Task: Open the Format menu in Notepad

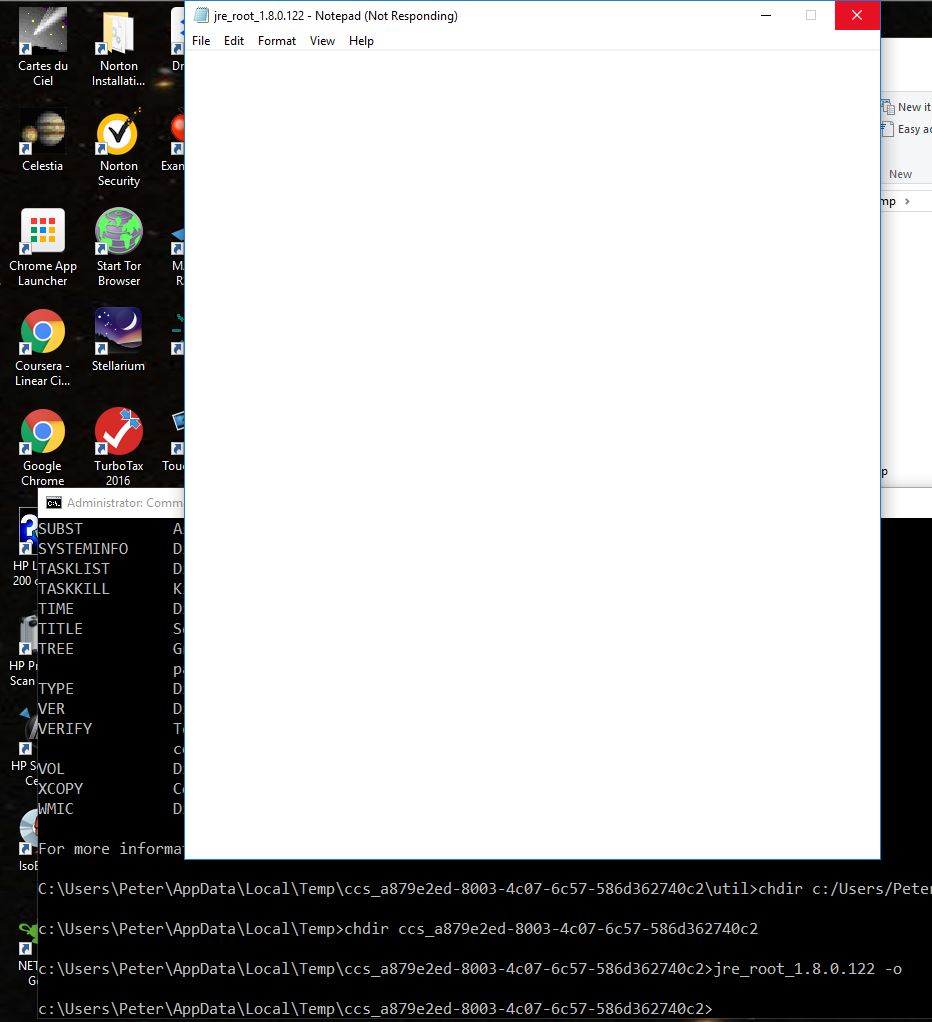Action: (276, 40)
